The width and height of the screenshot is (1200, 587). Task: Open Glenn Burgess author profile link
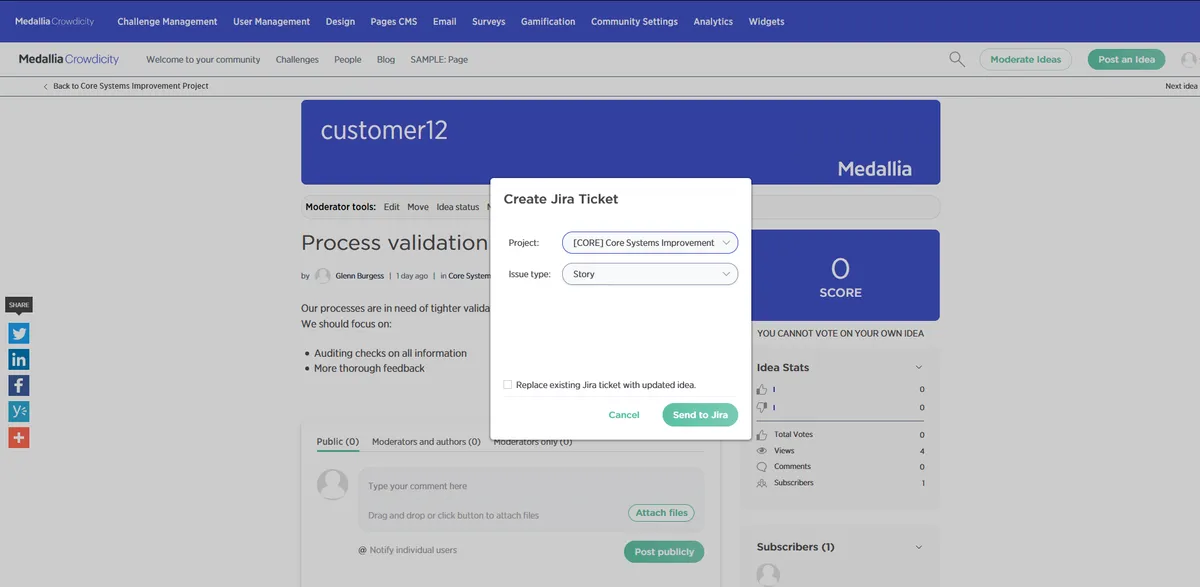tap(359, 276)
